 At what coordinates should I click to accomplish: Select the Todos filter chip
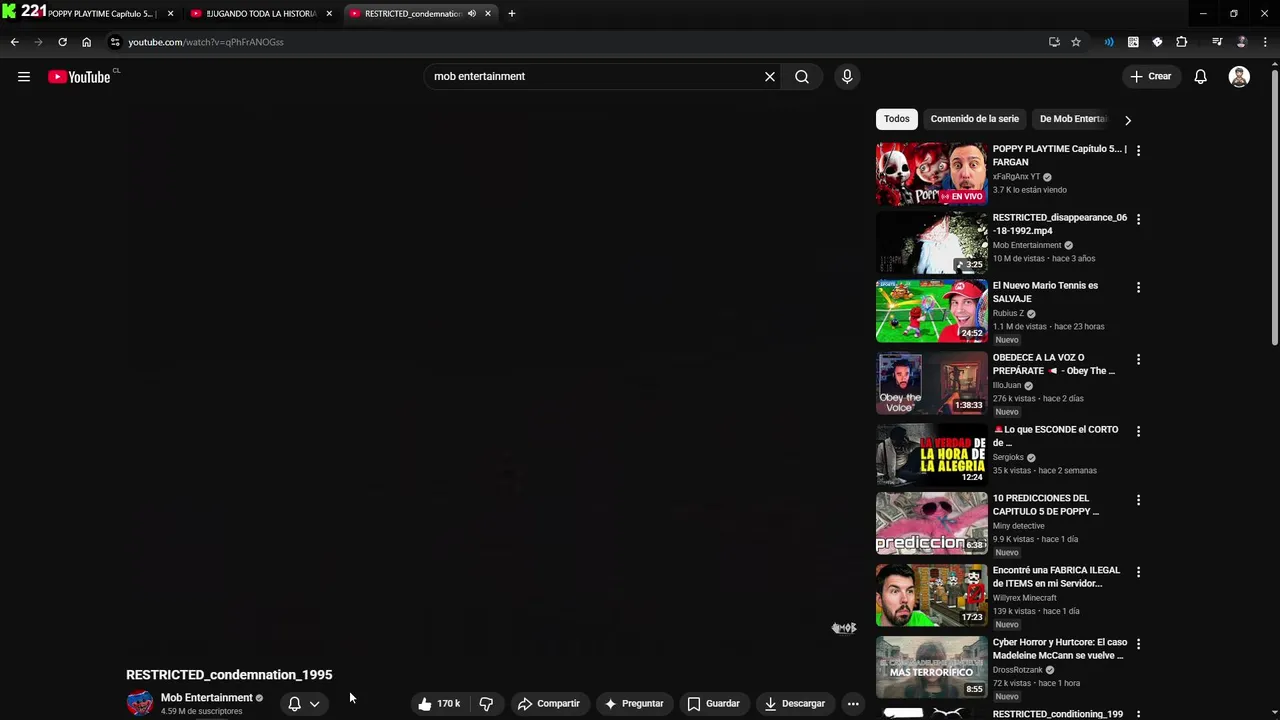tap(897, 119)
